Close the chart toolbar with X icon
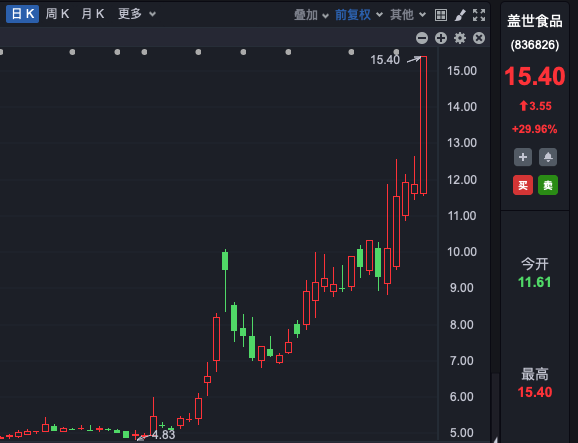 [479, 38]
